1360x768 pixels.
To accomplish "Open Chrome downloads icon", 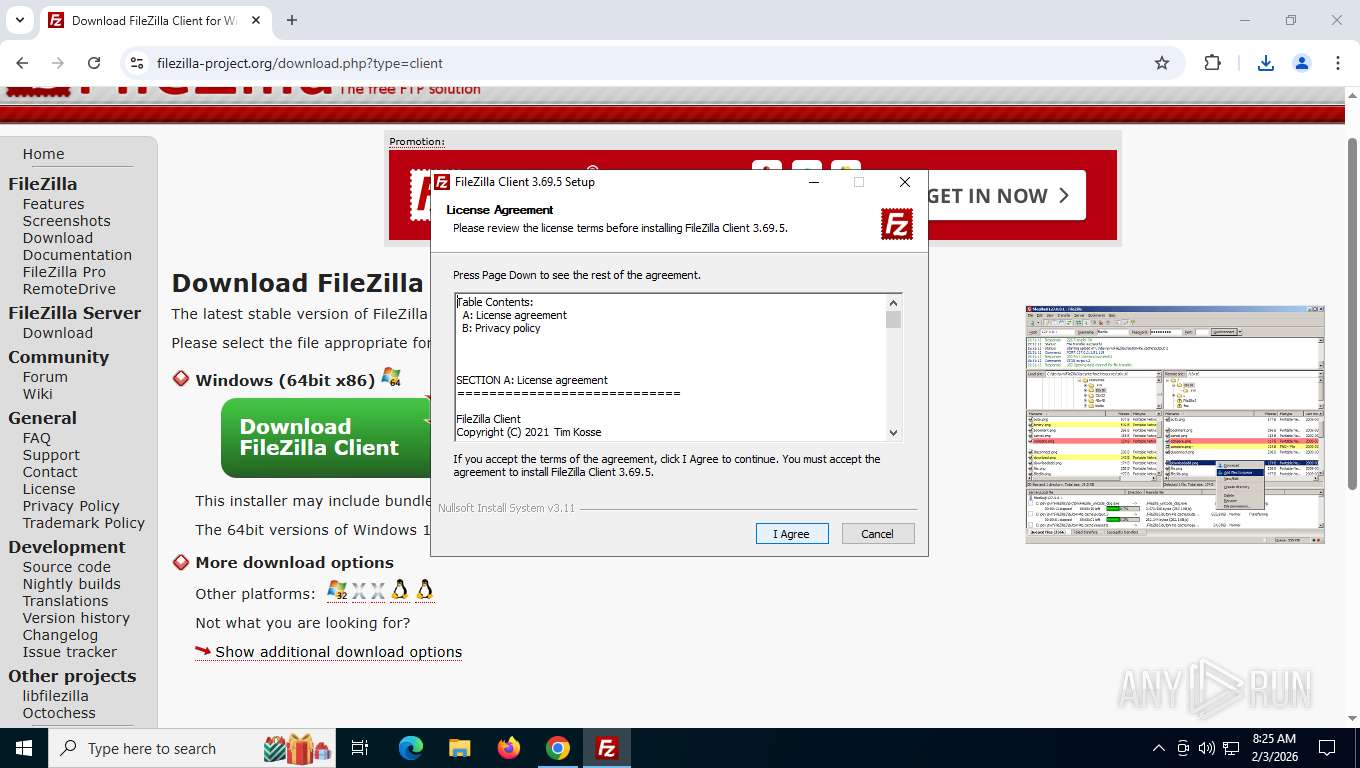I will 1265,63.
